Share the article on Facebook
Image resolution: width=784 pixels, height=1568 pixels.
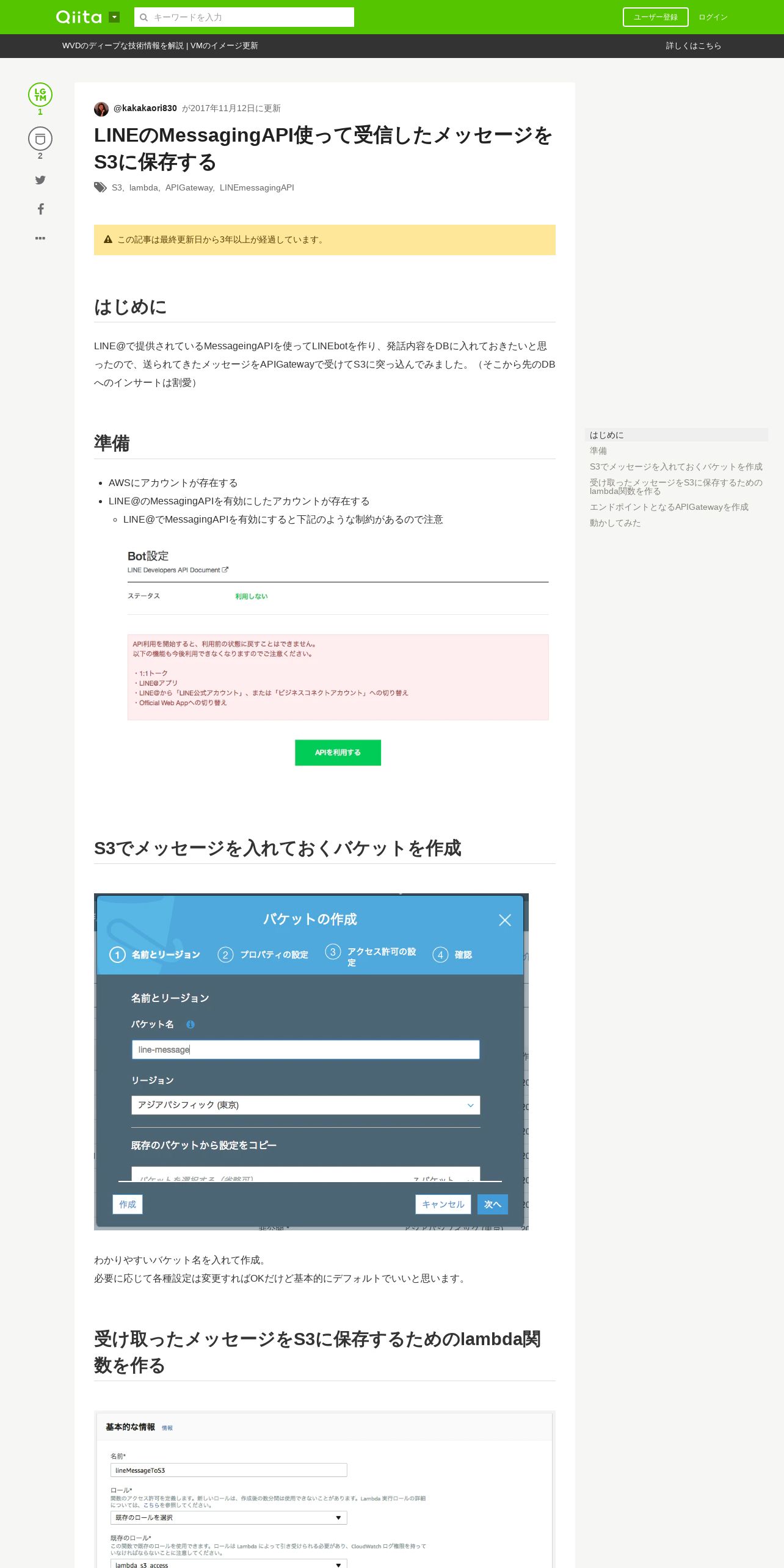point(40,209)
